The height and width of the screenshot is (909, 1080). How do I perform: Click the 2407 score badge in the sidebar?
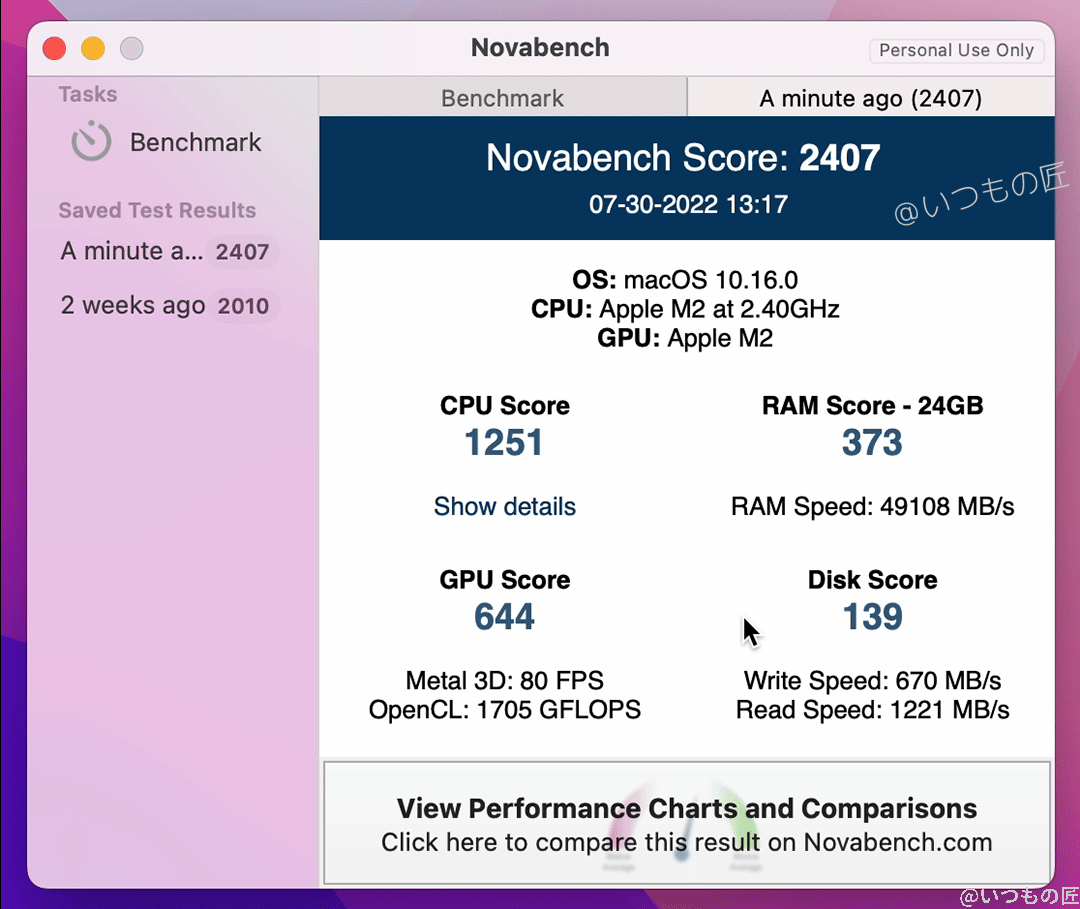pos(243,251)
